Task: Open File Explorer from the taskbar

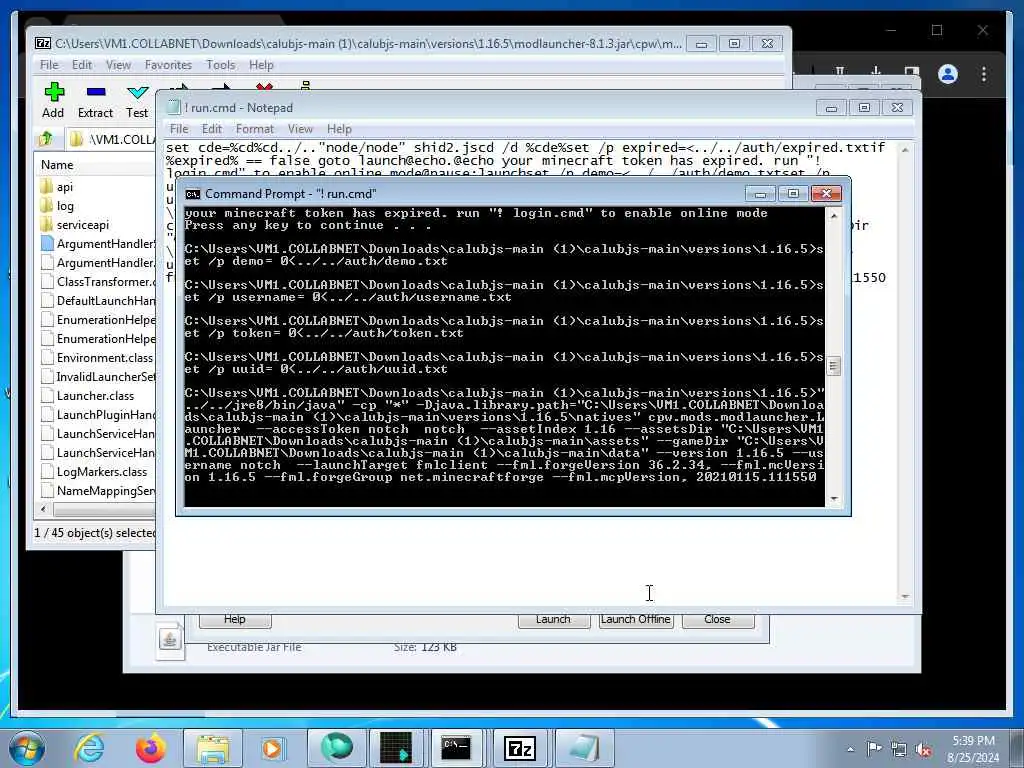Action: tap(212, 748)
